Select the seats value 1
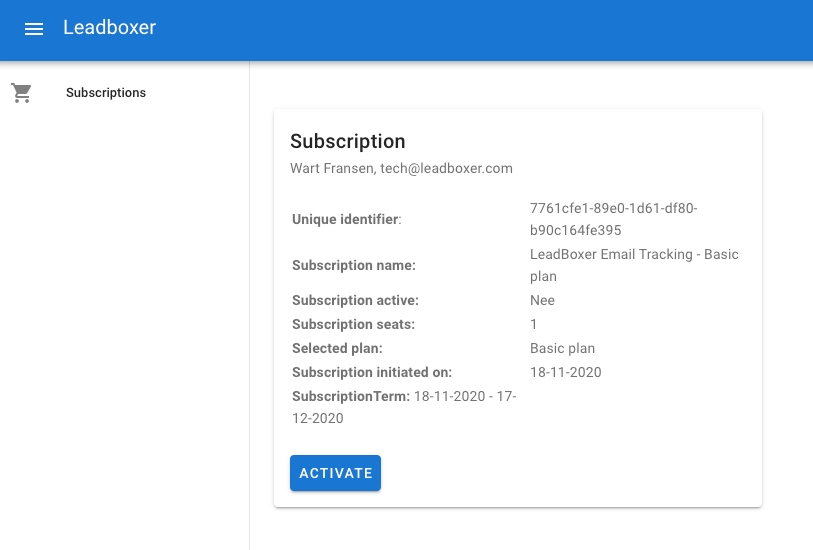The image size is (813, 550). (x=534, y=324)
